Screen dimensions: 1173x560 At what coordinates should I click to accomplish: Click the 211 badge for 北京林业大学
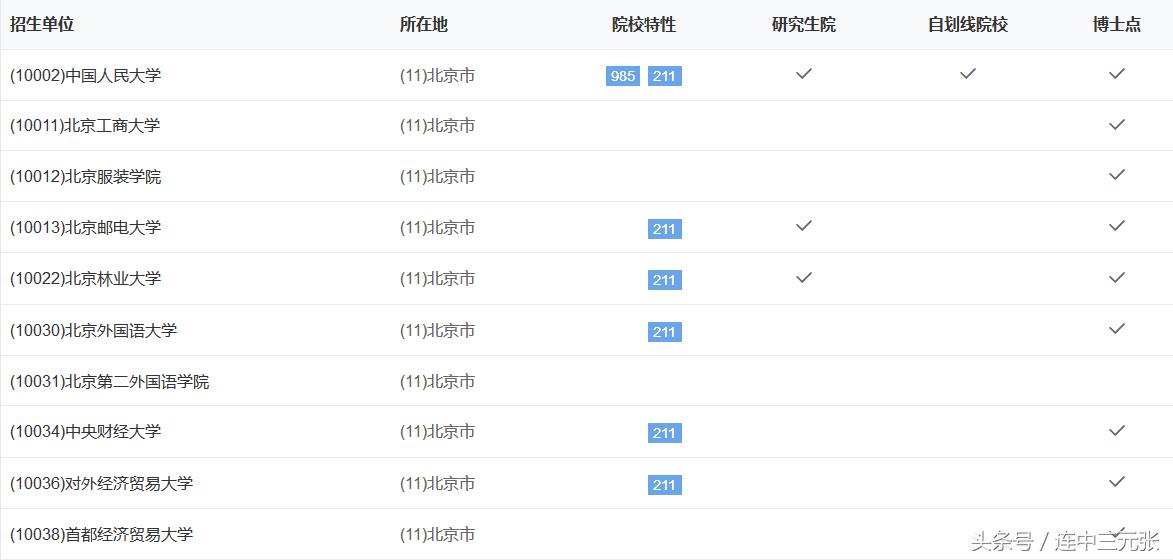[664, 280]
